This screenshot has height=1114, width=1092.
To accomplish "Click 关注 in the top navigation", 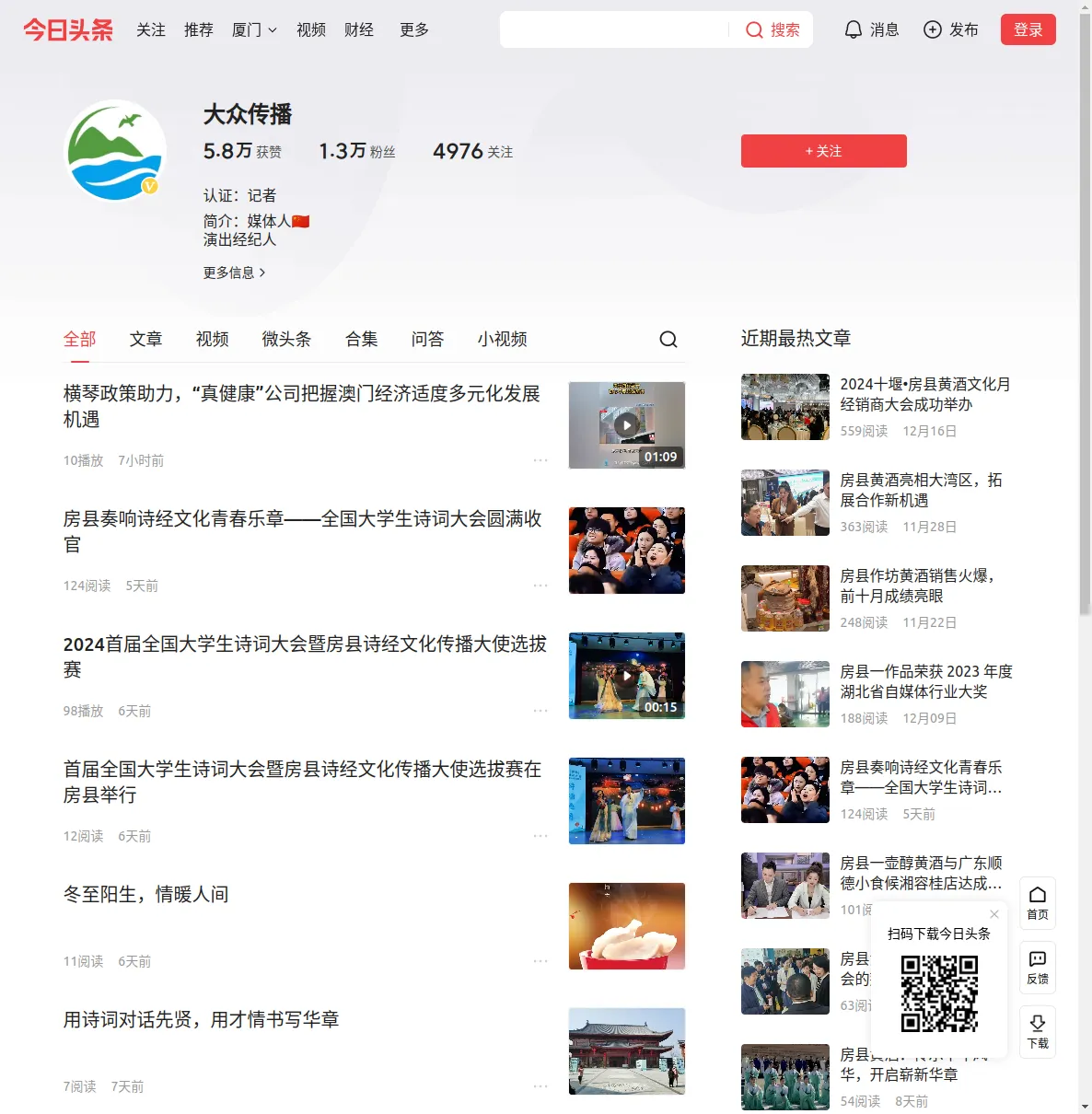I will [x=151, y=29].
